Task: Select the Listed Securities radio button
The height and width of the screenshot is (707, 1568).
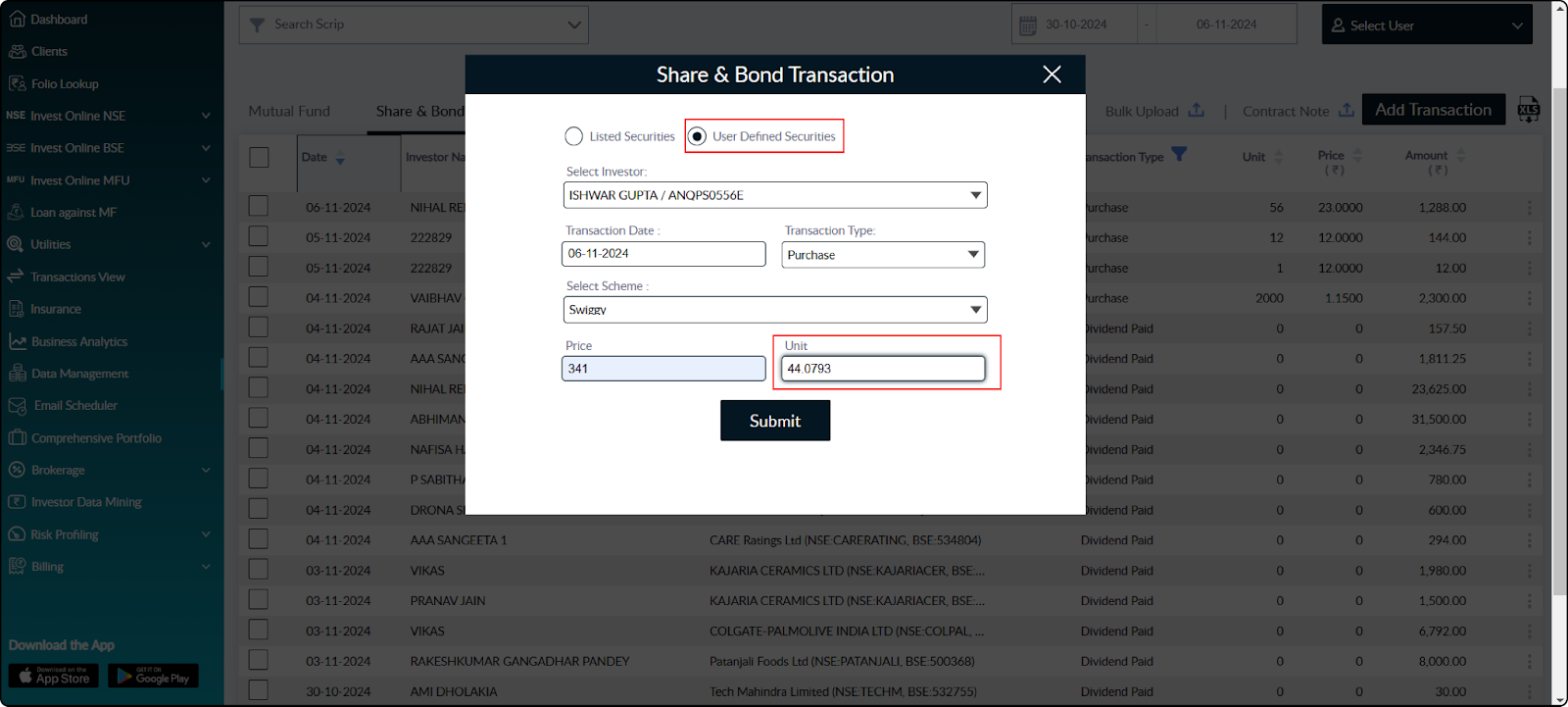Action: (573, 136)
